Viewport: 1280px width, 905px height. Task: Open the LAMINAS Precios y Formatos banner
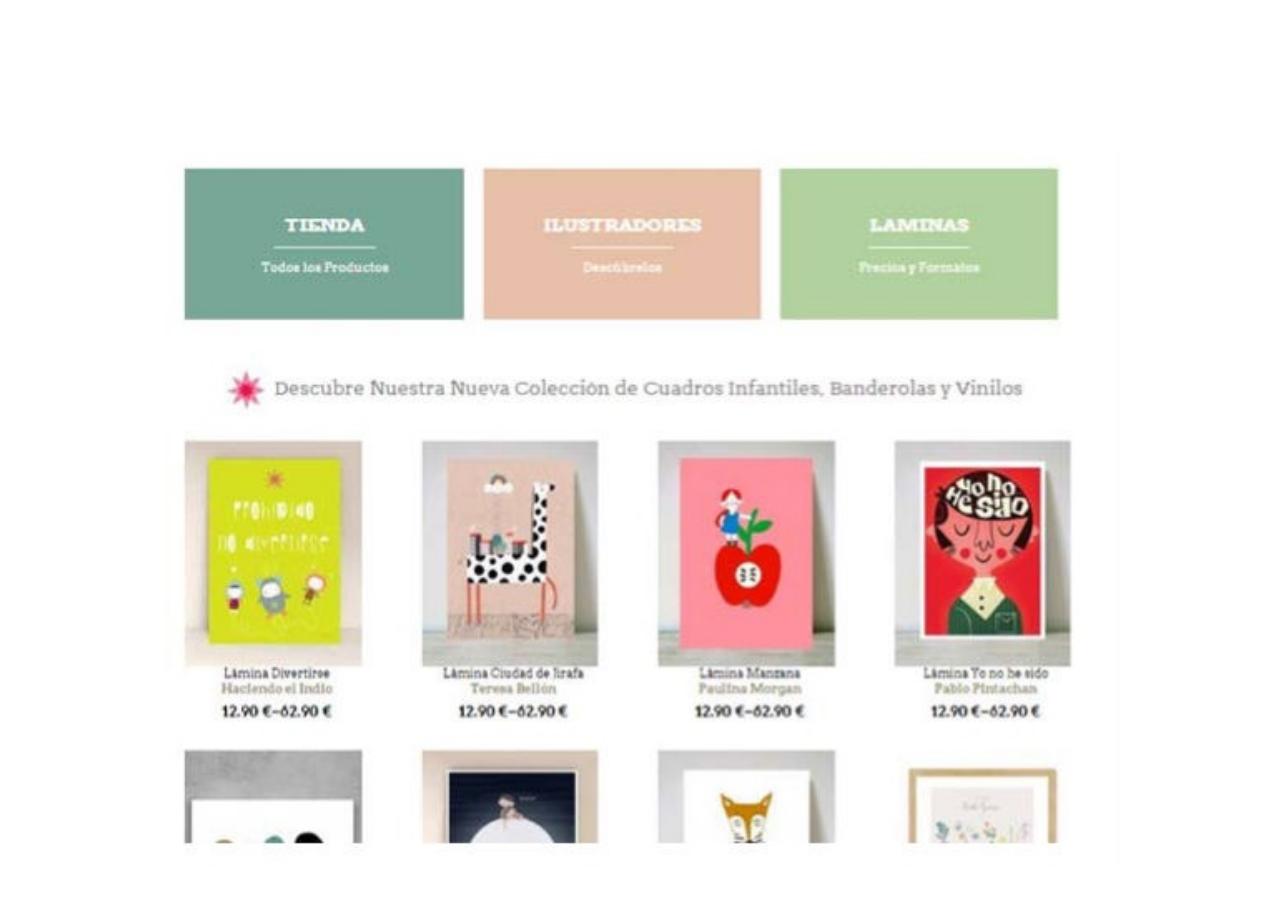[x=919, y=244]
